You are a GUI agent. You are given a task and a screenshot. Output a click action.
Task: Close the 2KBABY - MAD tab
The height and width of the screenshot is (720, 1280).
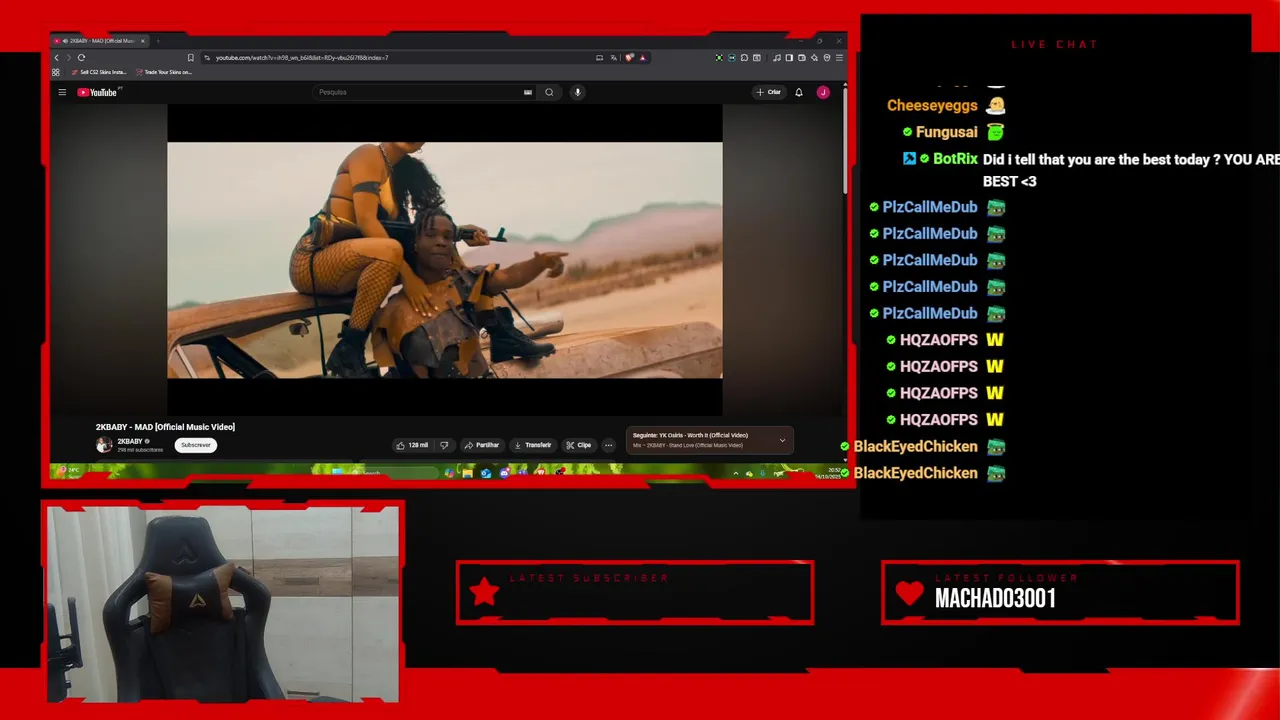(x=142, y=41)
